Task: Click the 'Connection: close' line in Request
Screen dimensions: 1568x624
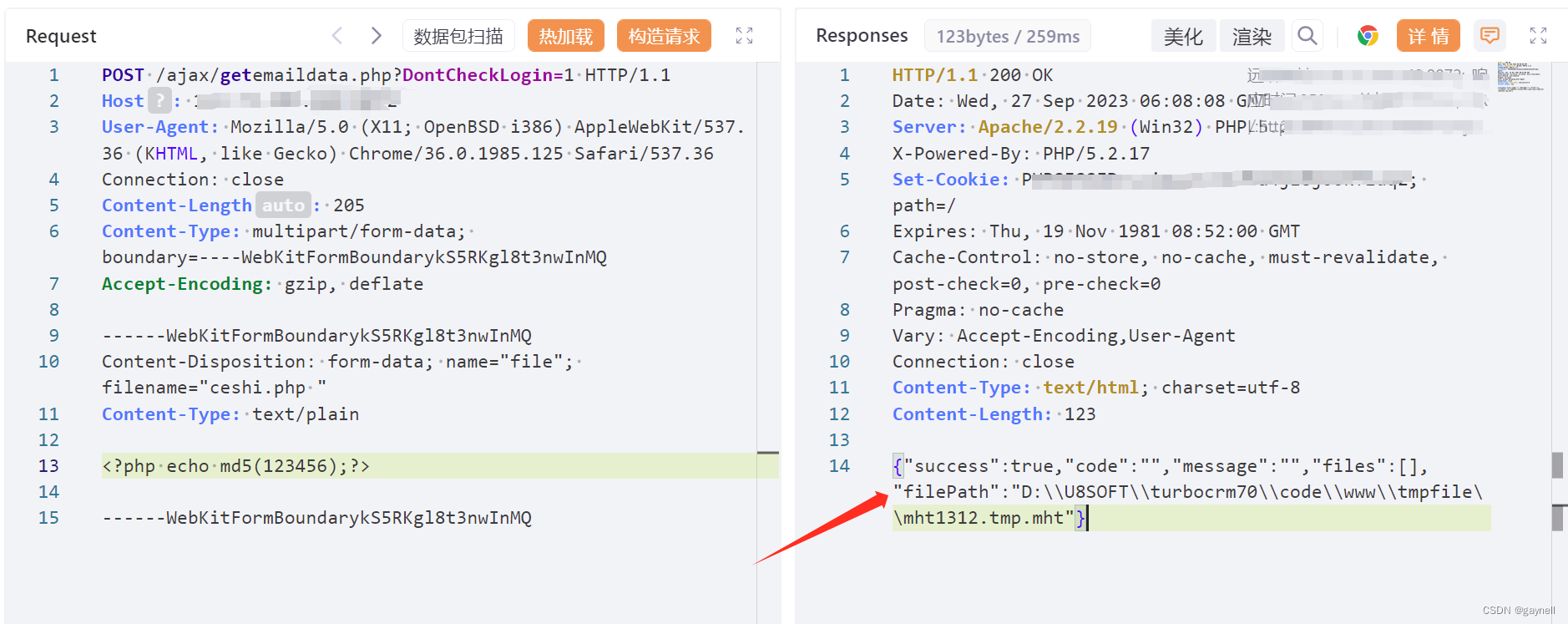Action: [x=193, y=179]
